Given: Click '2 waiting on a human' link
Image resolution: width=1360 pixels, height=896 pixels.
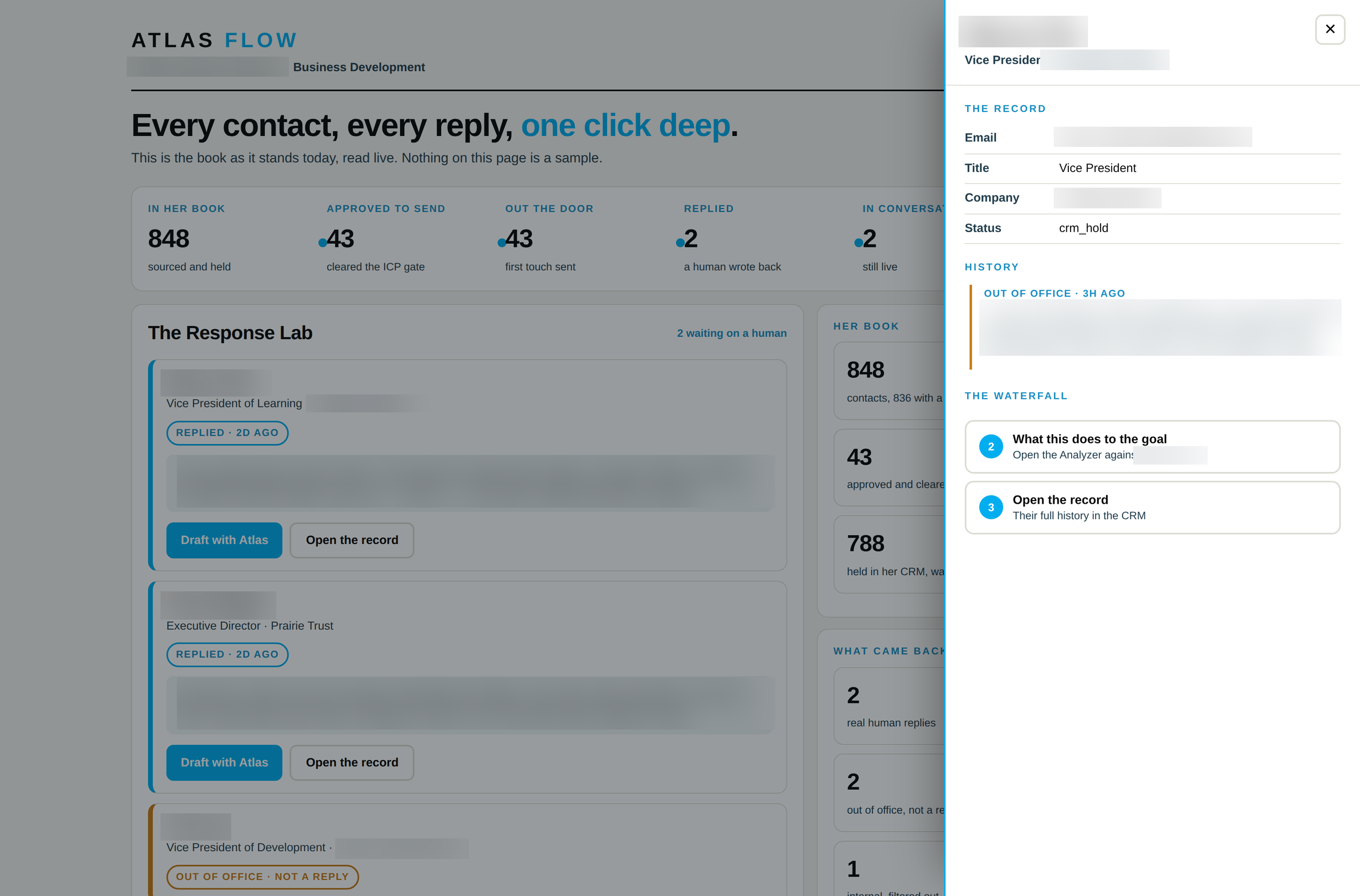Looking at the screenshot, I should tap(732, 333).
